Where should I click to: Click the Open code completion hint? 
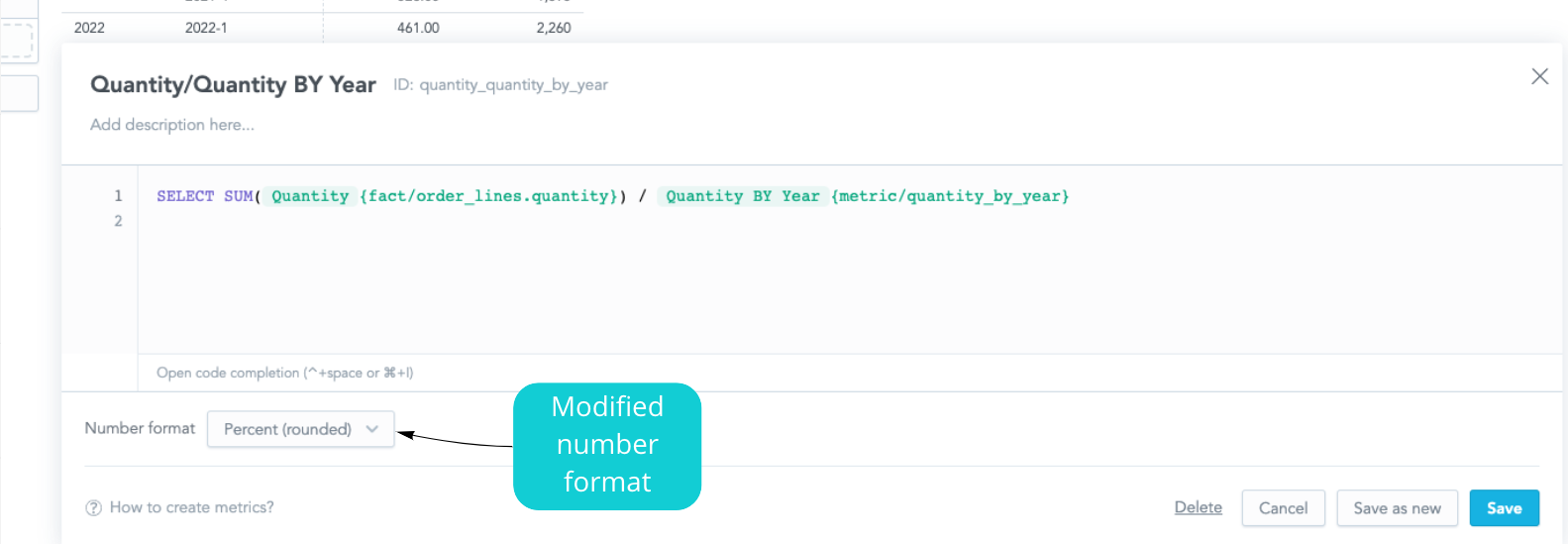click(285, 373)
